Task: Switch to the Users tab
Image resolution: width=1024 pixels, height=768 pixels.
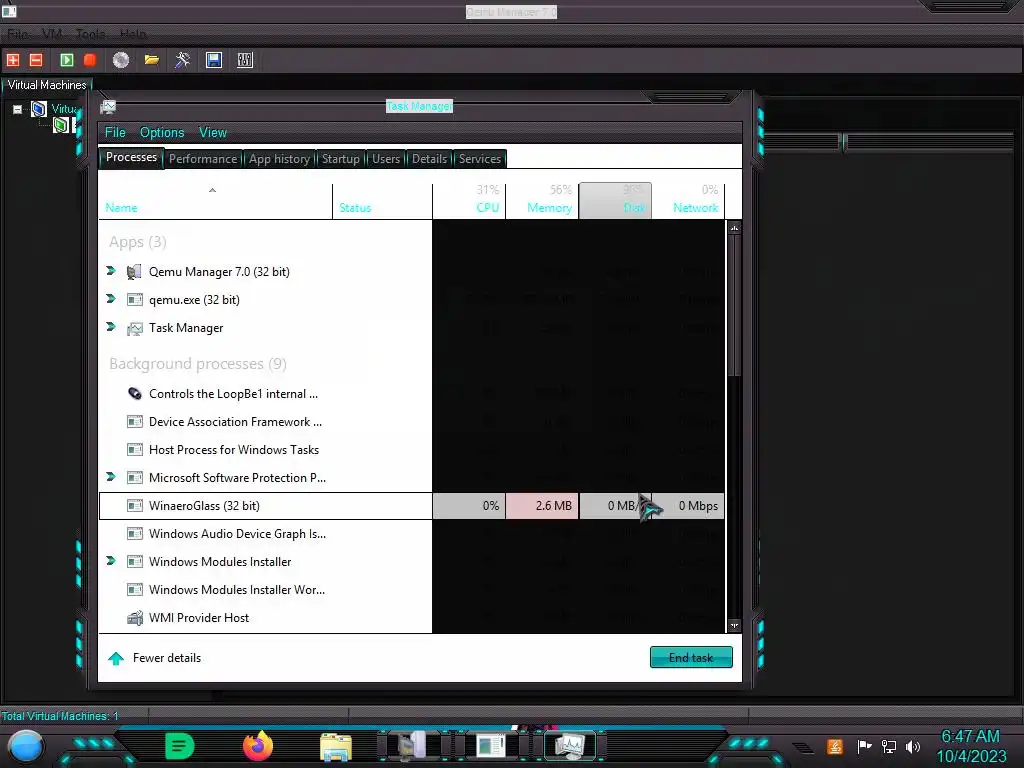Action: pos(386,159)
